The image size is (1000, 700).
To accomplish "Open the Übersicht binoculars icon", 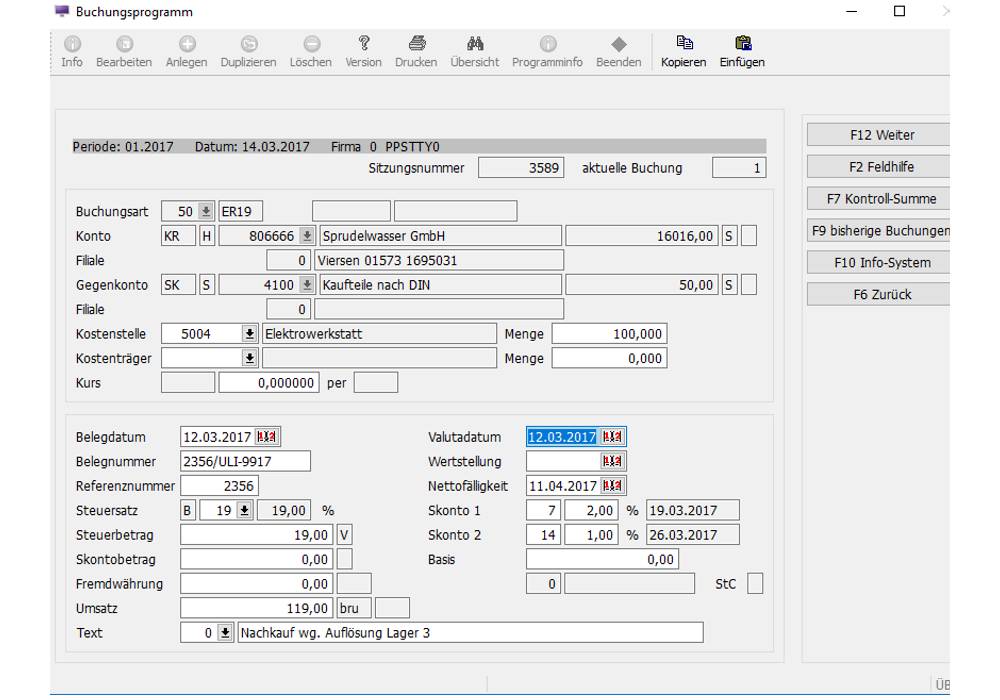I will coord(475,44).
